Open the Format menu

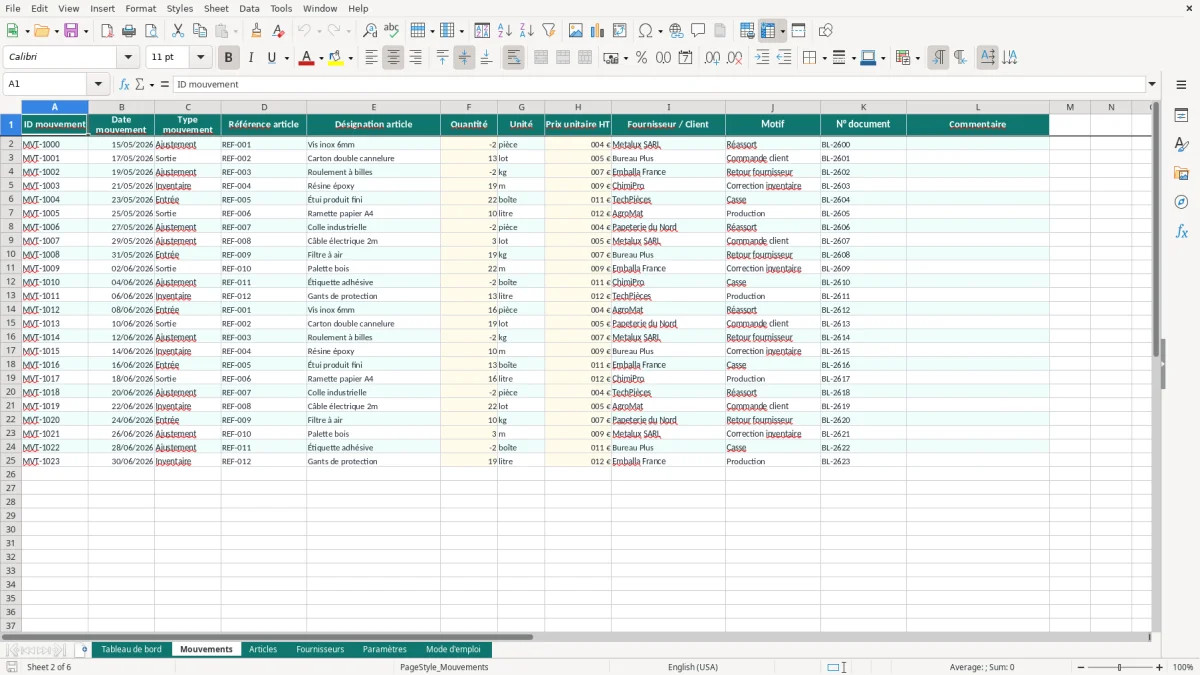coord(140,8)
